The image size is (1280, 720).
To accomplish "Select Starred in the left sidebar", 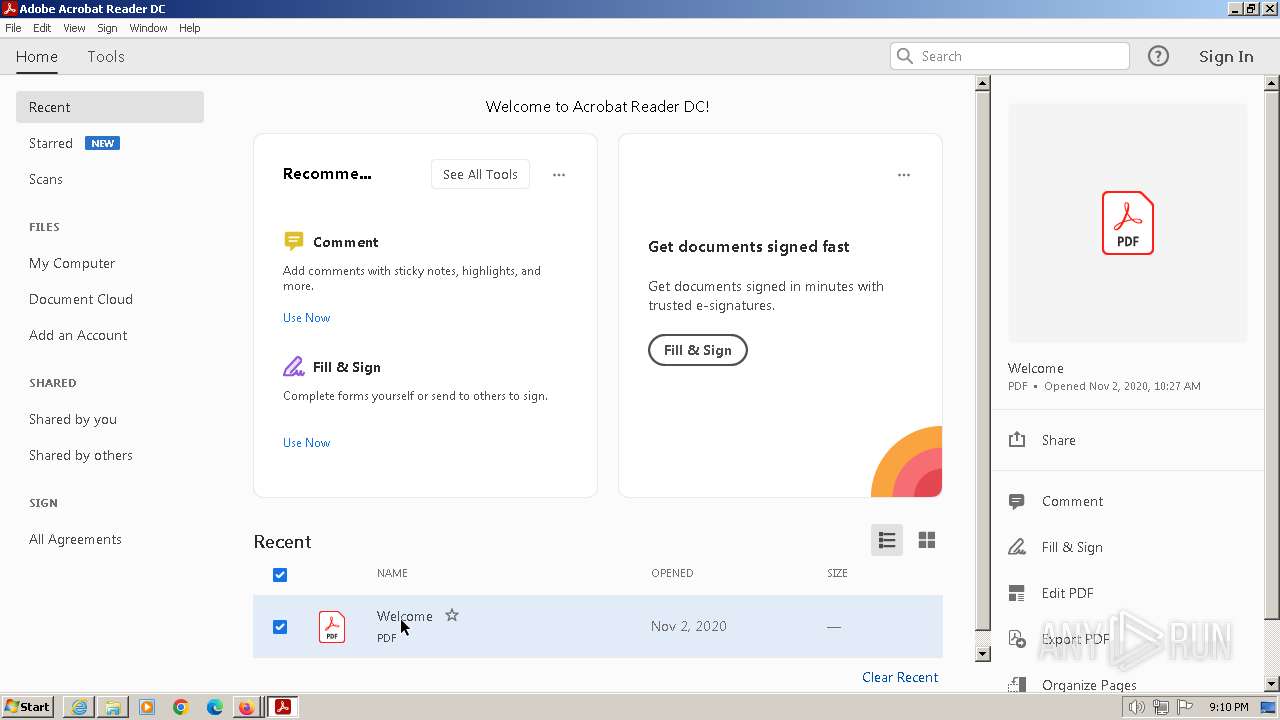I will pos(51,143).
